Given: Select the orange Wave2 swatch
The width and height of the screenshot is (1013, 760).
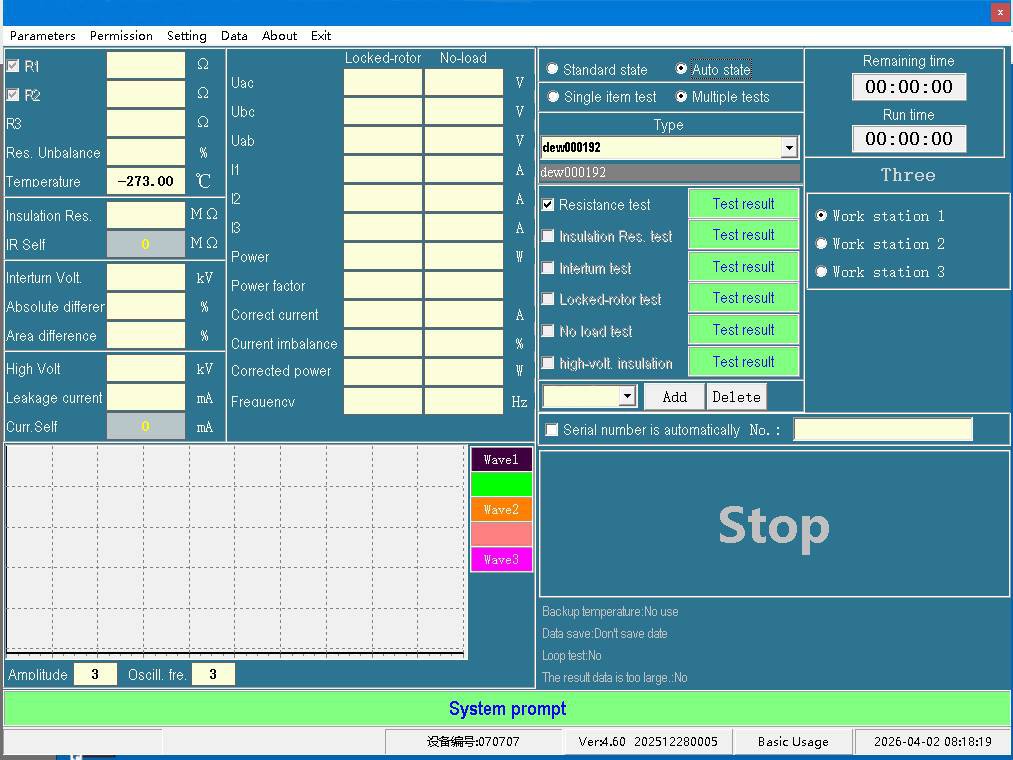Looking at the screenshot, I should click(501, 510).
